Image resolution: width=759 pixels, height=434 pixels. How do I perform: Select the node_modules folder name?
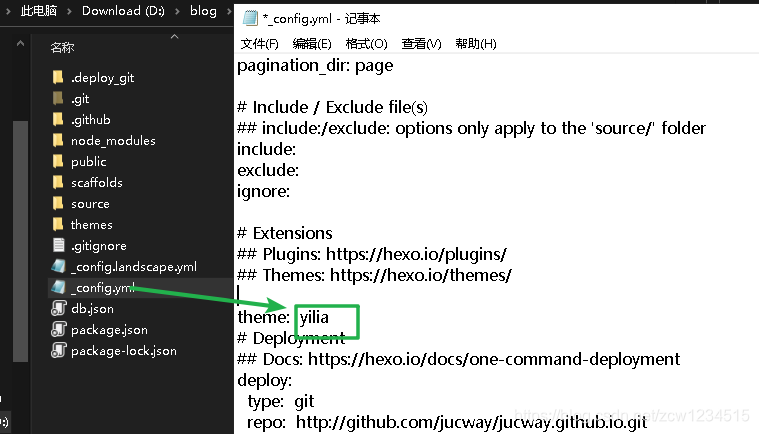pos(113,141)
